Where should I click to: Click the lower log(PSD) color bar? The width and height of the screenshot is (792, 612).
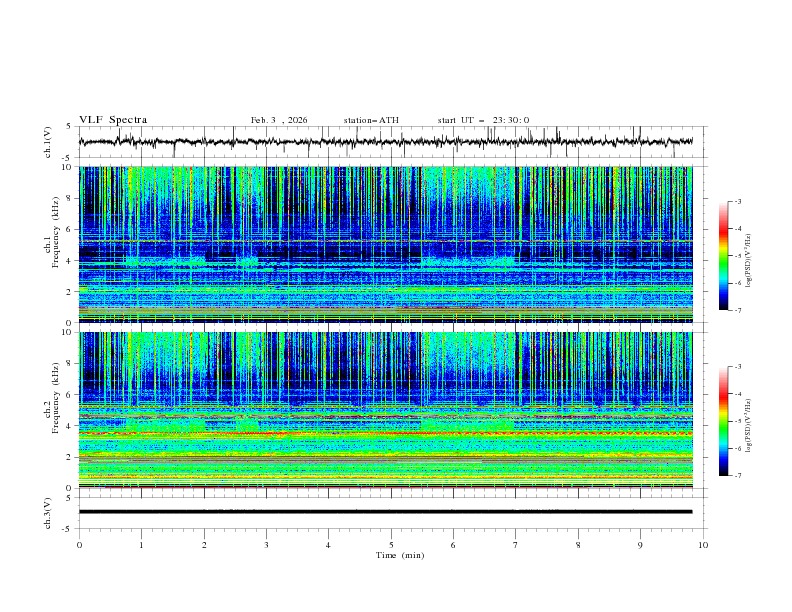(723, 421)
